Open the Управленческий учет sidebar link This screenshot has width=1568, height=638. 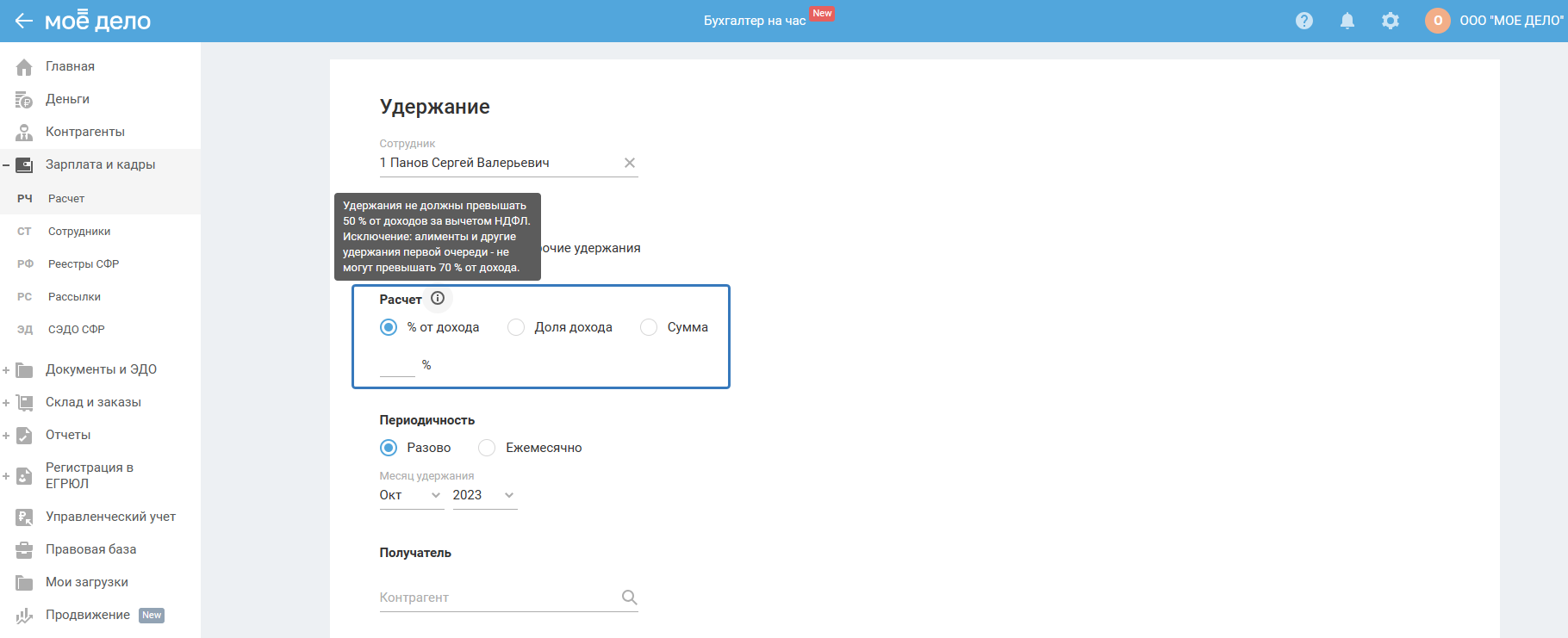[110, 517]
